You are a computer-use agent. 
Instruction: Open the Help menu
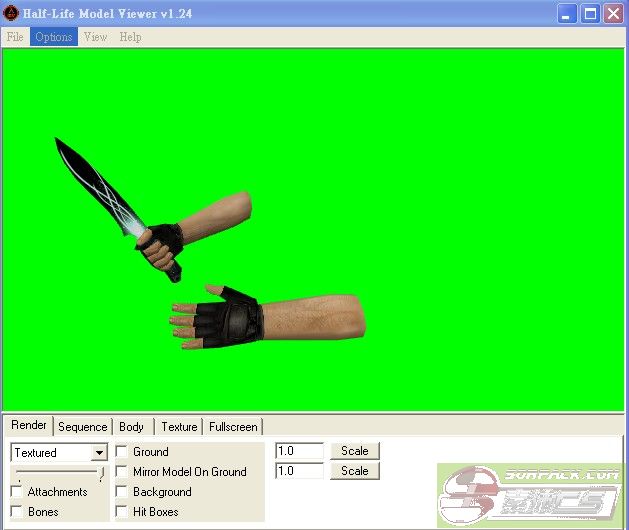coord(130,37)
